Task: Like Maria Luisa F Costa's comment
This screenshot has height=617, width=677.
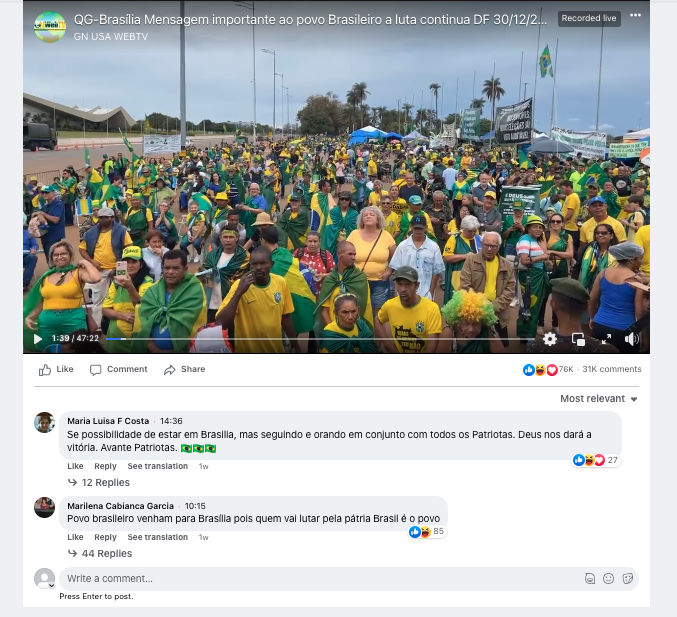Action: (x=75, y=466)
